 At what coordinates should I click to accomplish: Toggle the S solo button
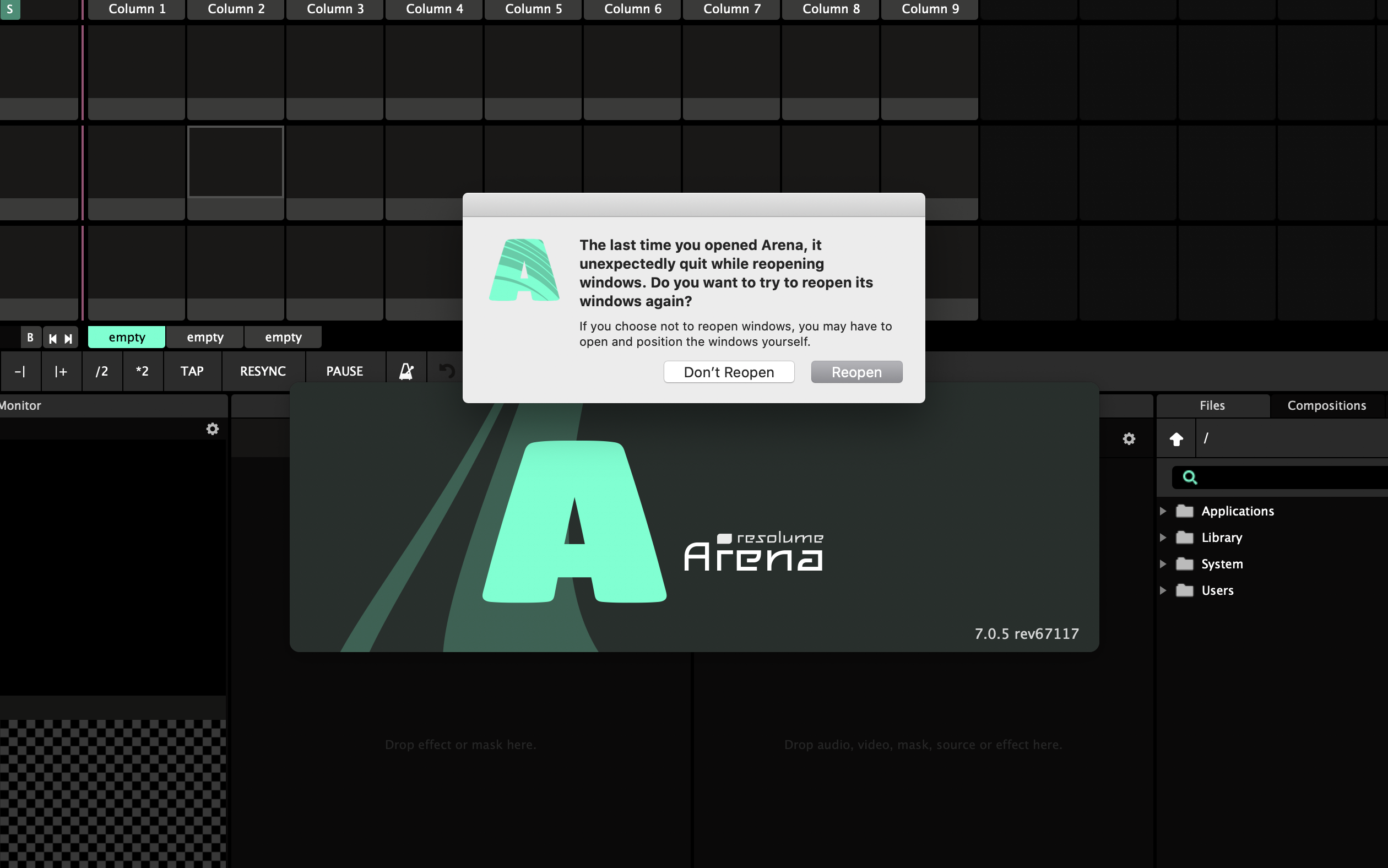click(x=10, y=9)
